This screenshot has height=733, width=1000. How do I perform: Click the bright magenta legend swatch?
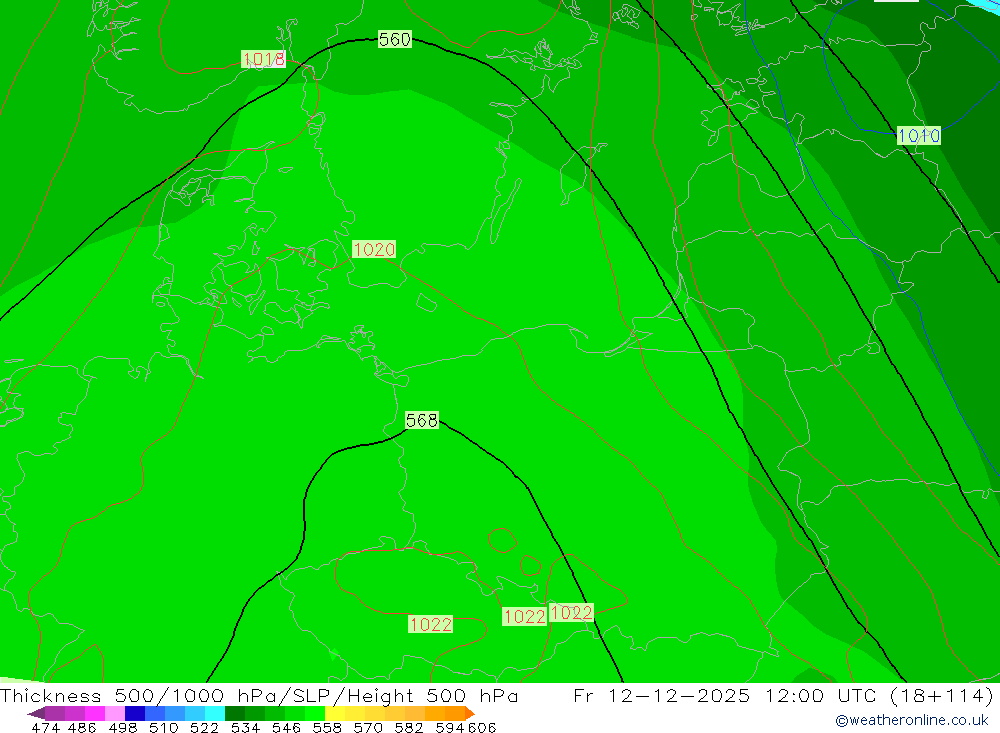94,713
